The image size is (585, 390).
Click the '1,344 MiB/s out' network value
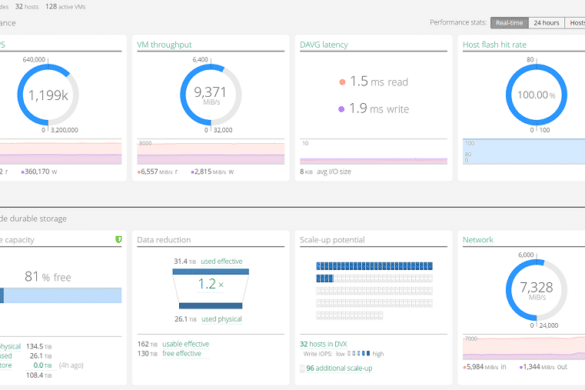point(543,367)
